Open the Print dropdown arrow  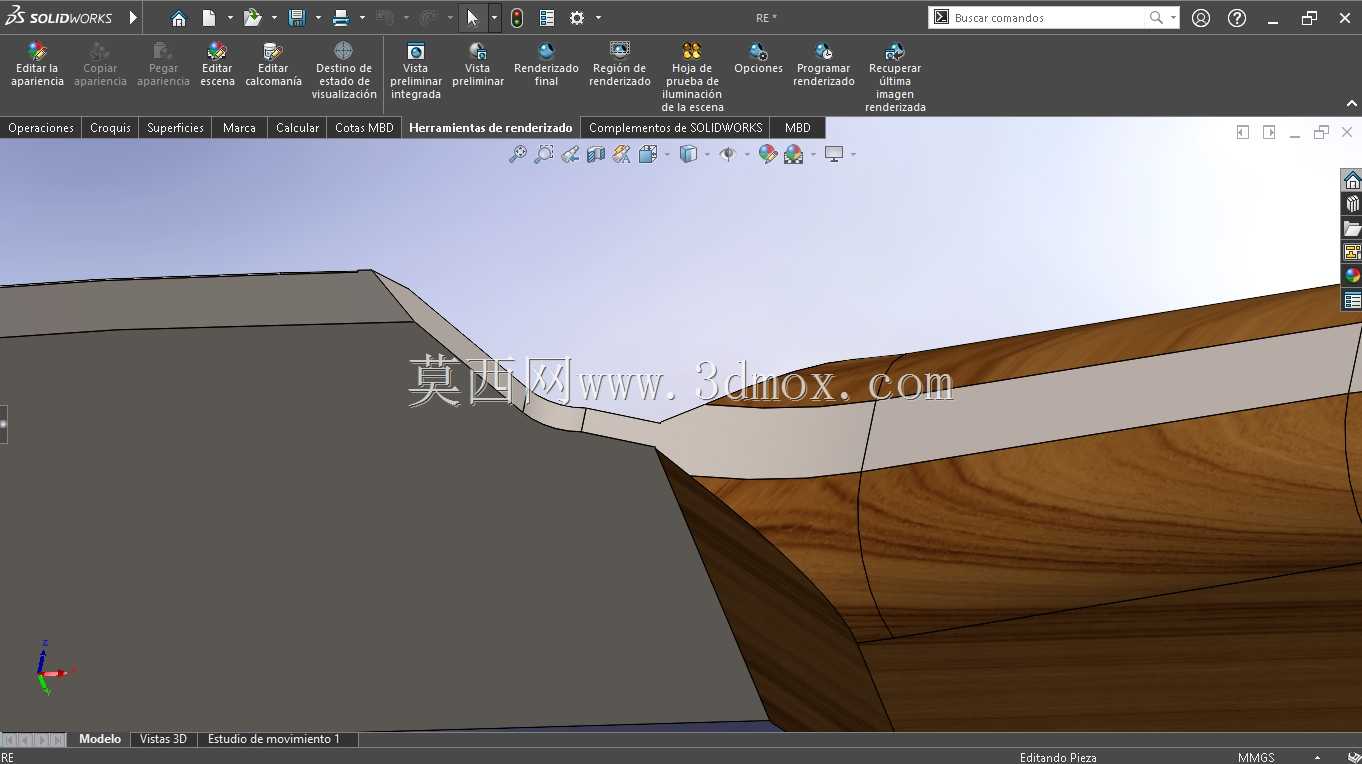click(362, 18)
